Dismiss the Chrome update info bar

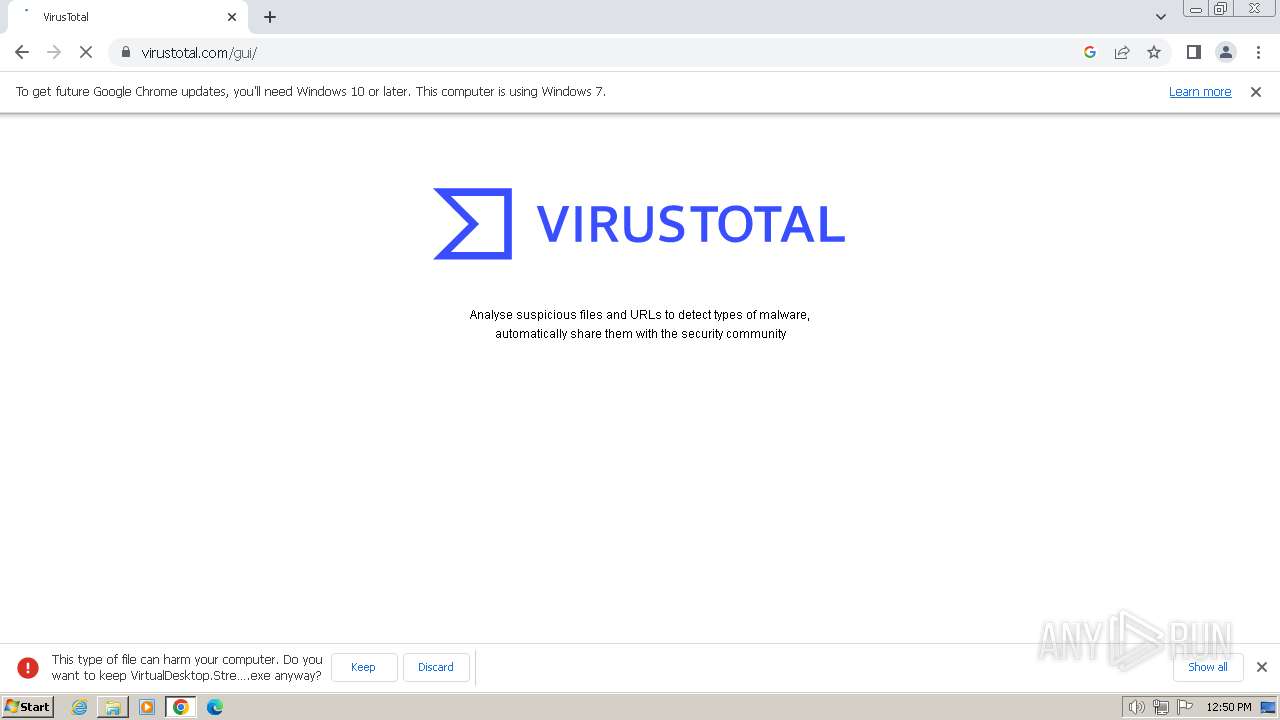click(1256, 92)
